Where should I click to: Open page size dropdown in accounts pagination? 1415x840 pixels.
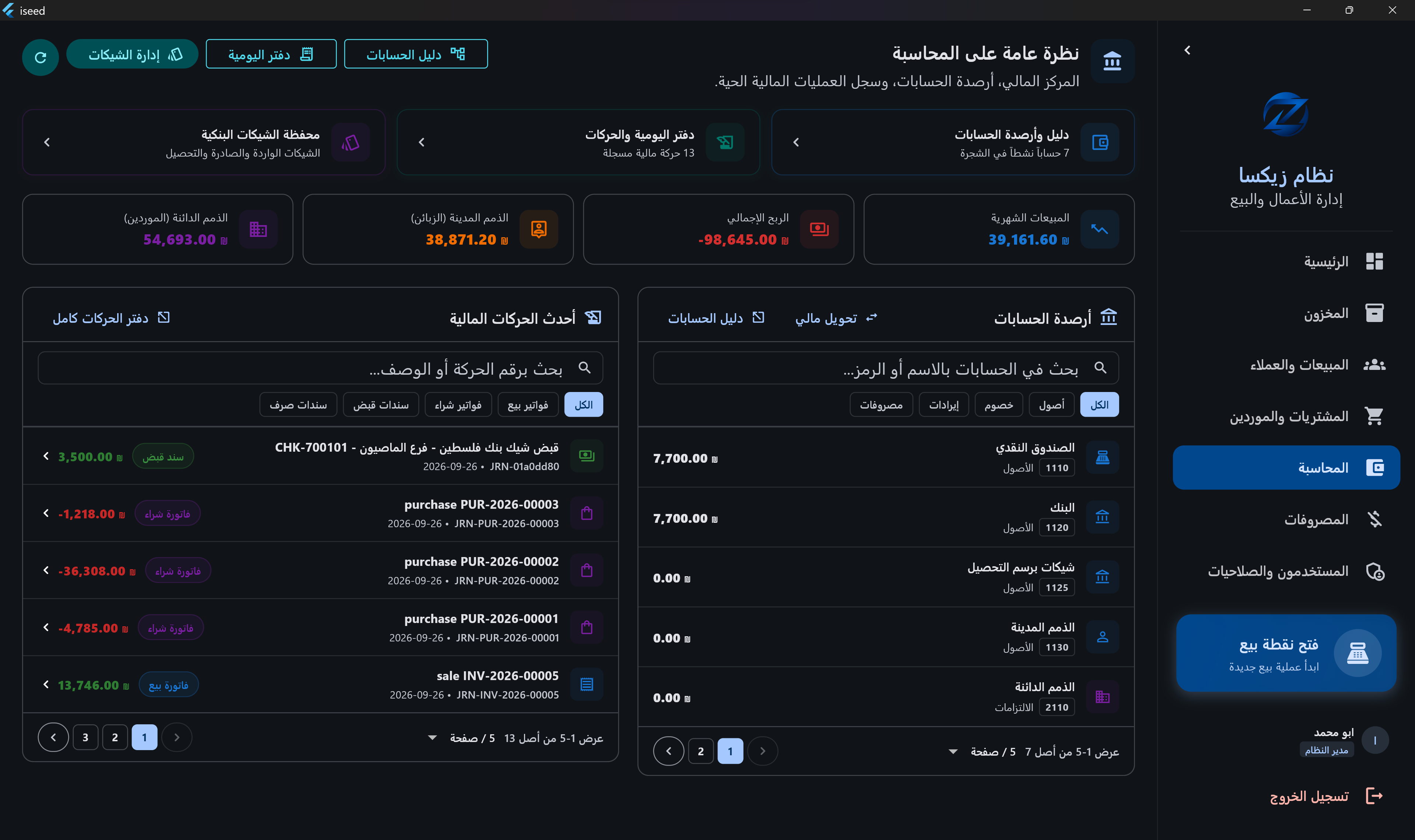953,752
